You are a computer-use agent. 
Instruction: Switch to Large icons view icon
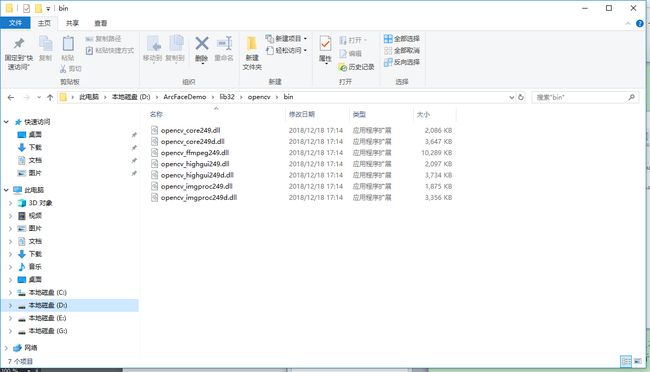tap(638, 361)
